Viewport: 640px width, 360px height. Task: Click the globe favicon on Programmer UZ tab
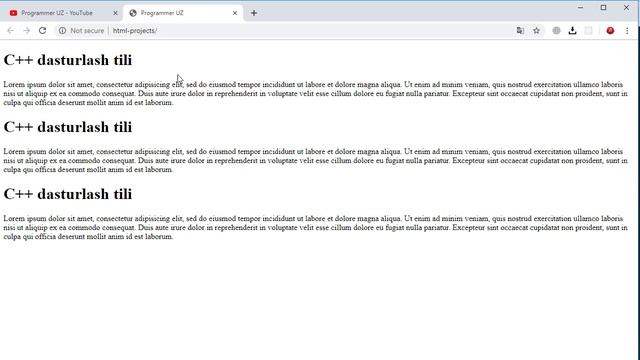pyautogui.click(x=133, y=13)
